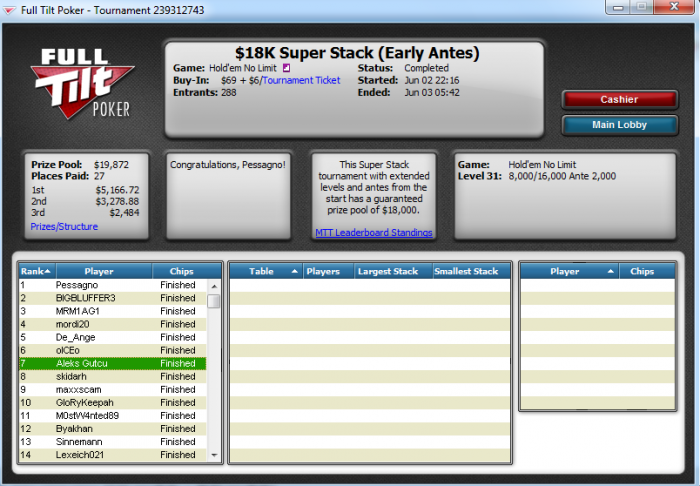
Task: Click Level 31 blinds 8,000/16,000 Ante 2,000
Action: click(x=562, y=176)
